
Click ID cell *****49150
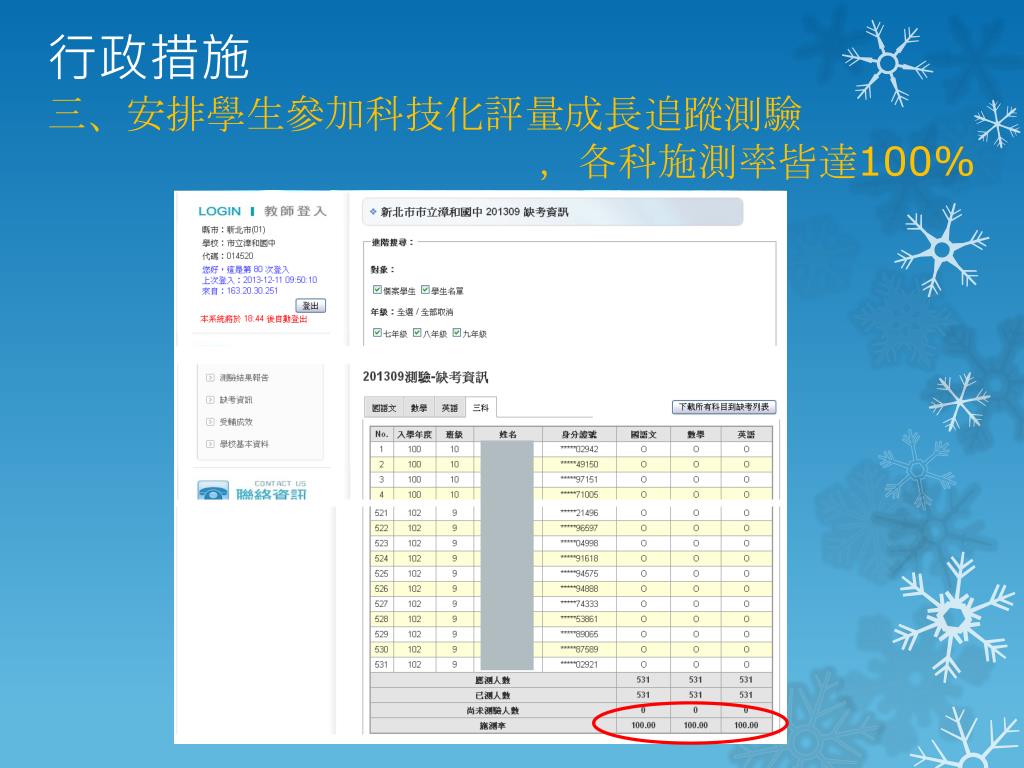click(579, 464)
